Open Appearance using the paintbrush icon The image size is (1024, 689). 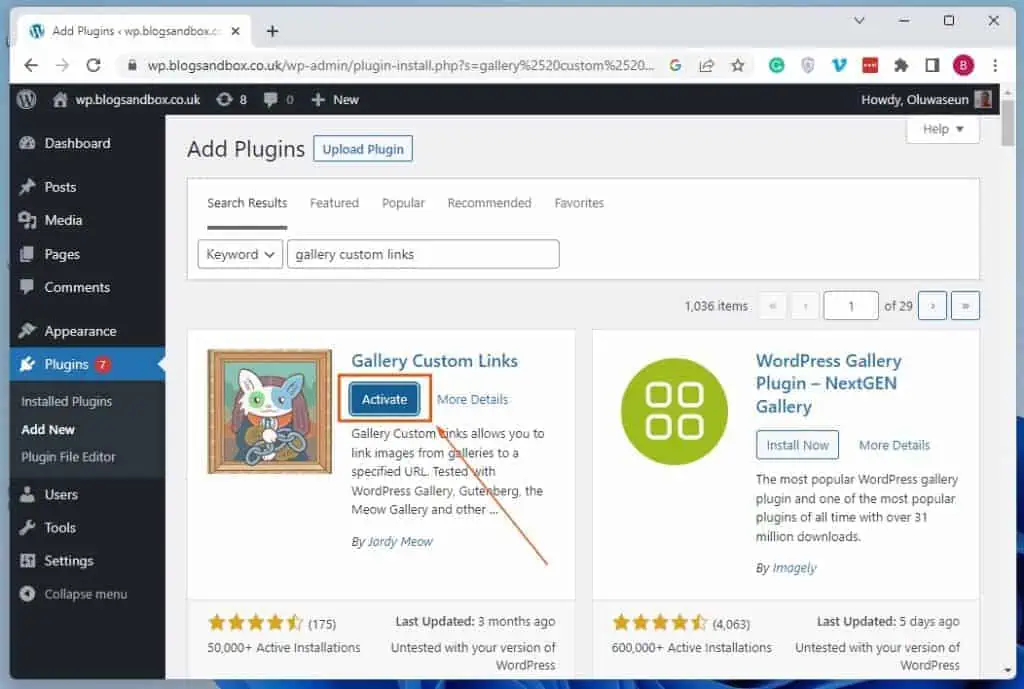[x=26, y=330]
